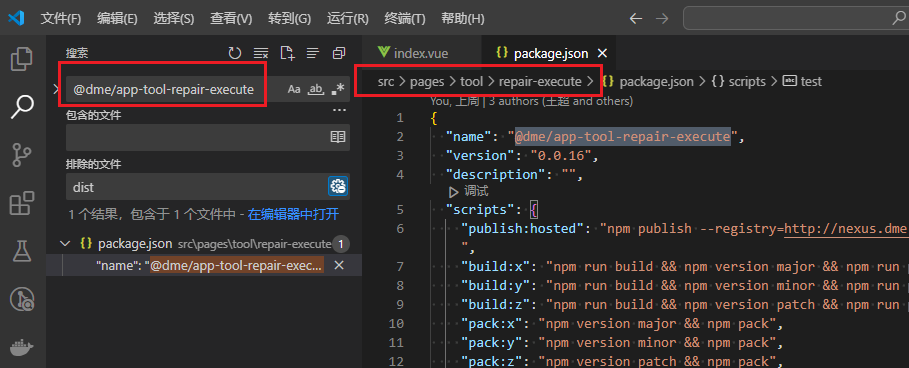Image resolution: width=909 pixels, height=368 pixels.
Task: Open the remote explorer icon above Docker
Action: coord(22,300)
